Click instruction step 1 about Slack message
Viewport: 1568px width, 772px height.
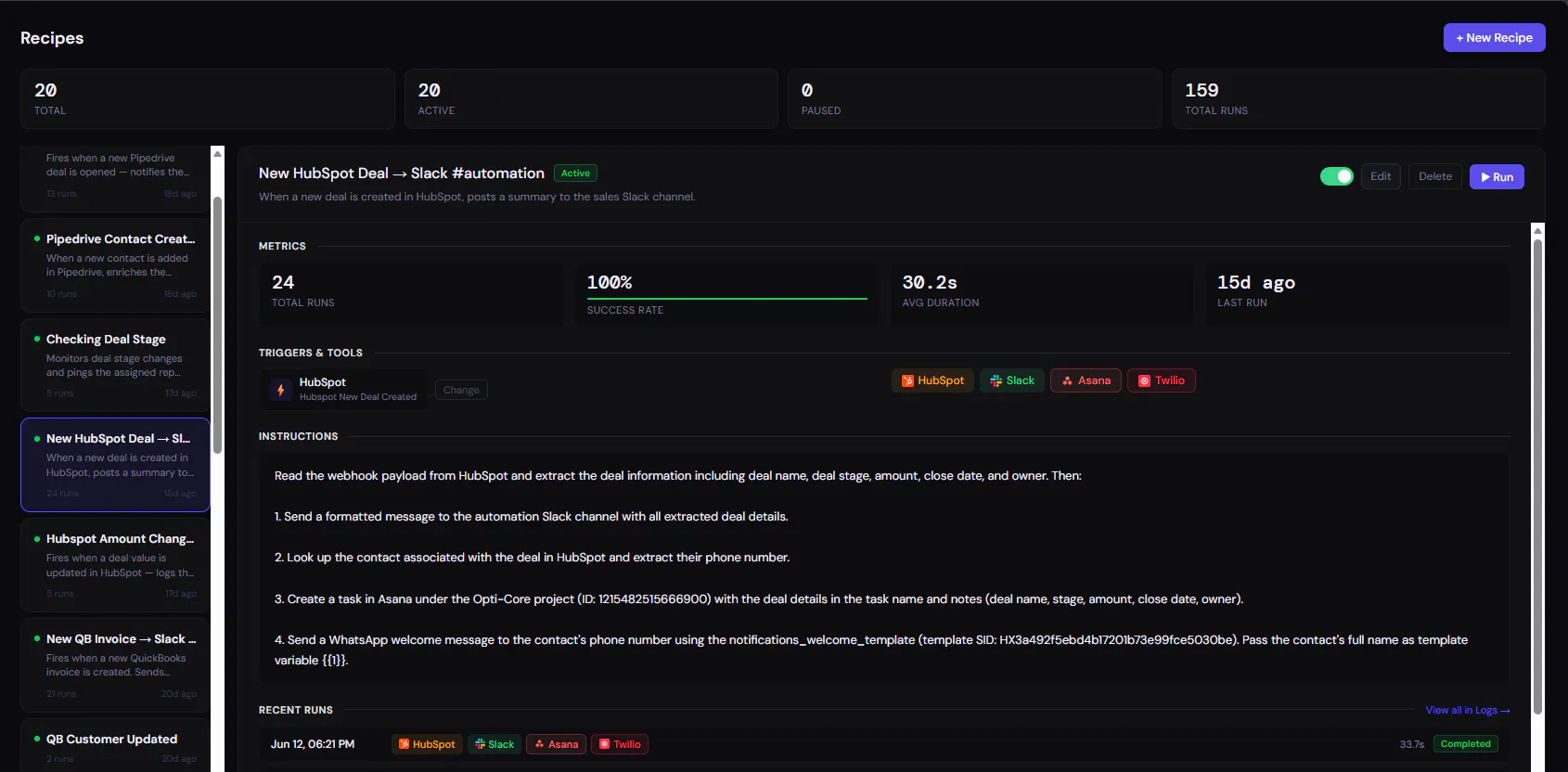coord(532,517)
